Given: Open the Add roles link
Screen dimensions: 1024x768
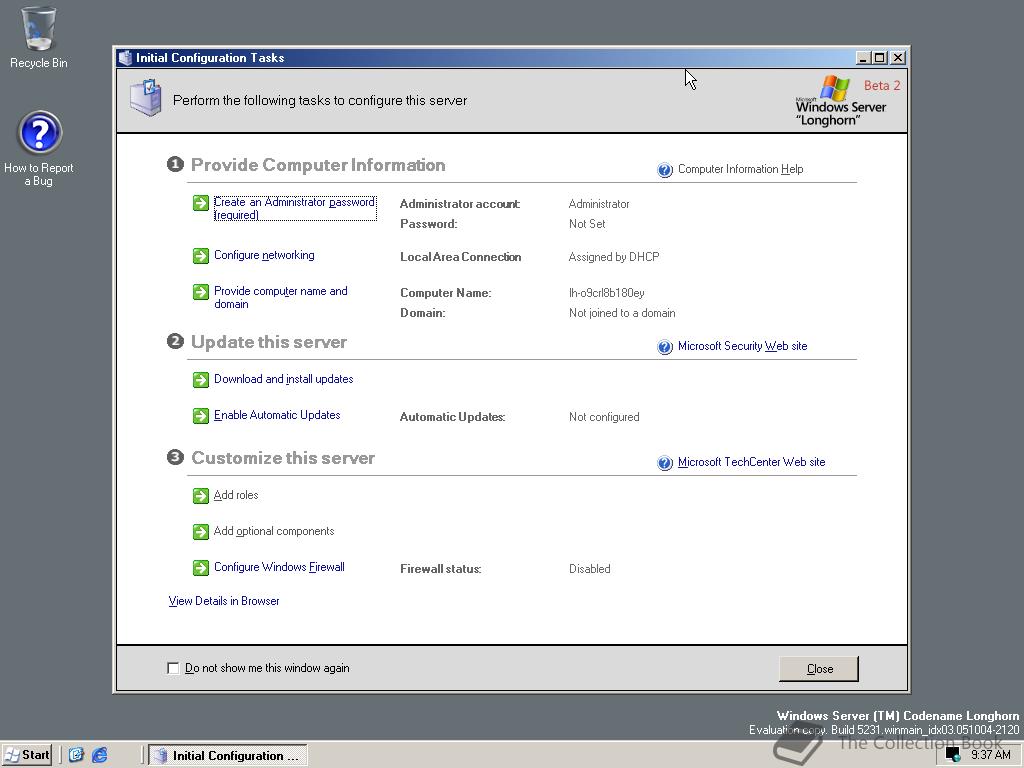Looking at the screenshot, I should point(236,495).
